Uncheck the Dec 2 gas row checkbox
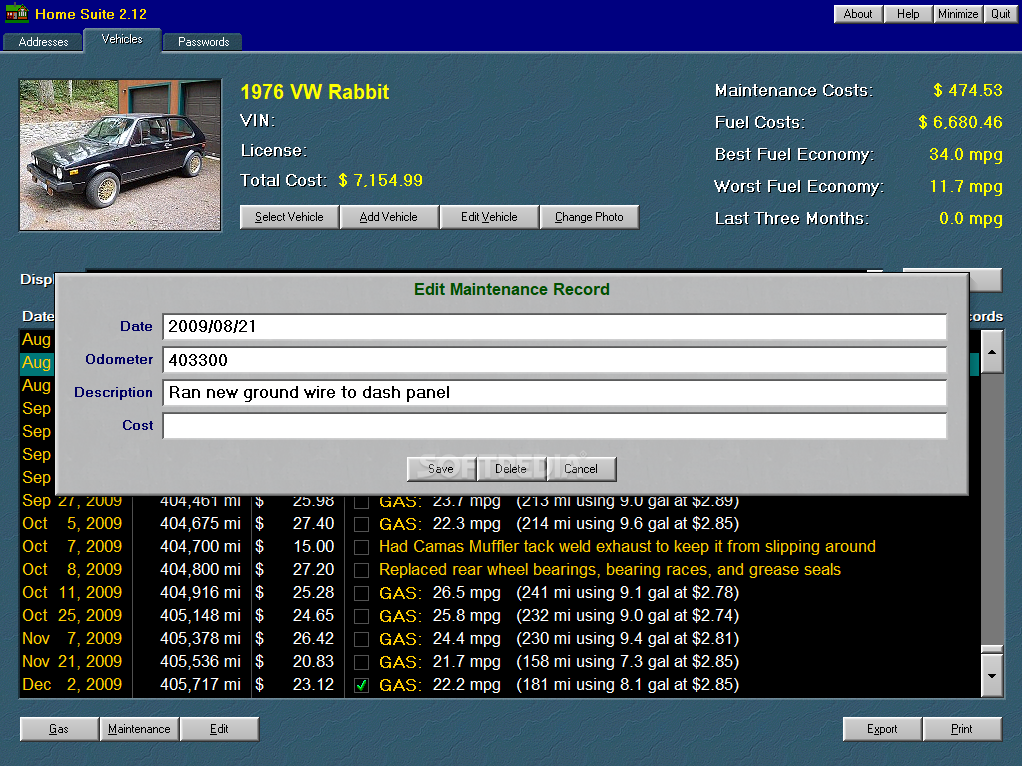This screenshot has width=1022, height=766. 361,685
